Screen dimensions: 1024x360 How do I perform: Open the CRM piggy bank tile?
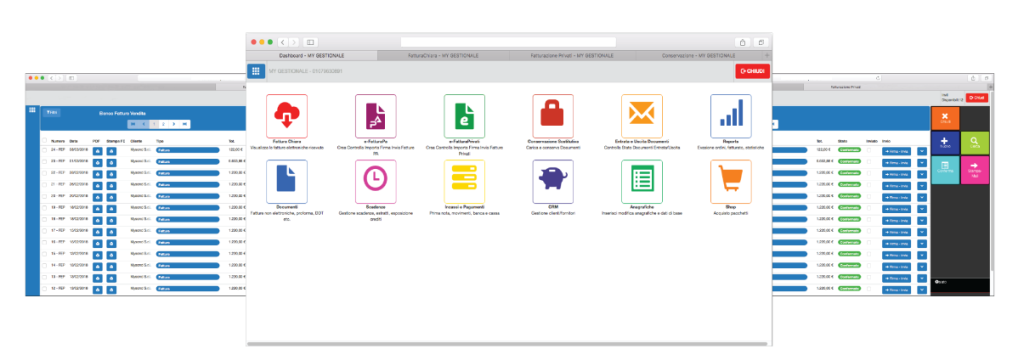[553, 181]
